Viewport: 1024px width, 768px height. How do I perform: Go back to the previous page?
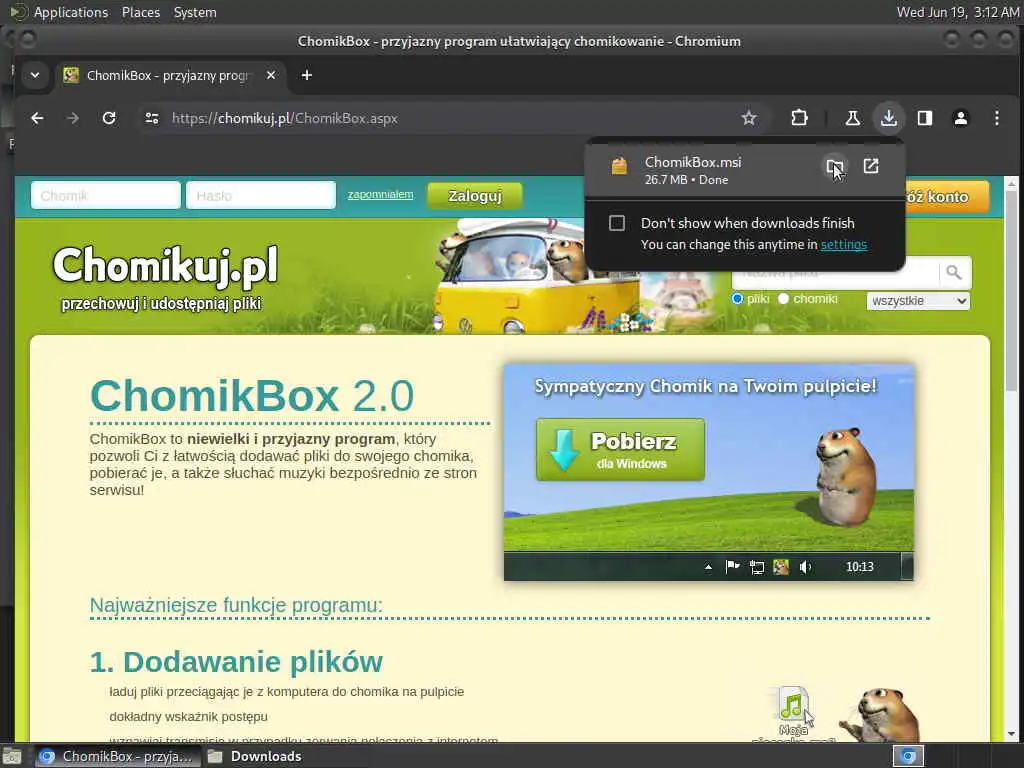37,118
